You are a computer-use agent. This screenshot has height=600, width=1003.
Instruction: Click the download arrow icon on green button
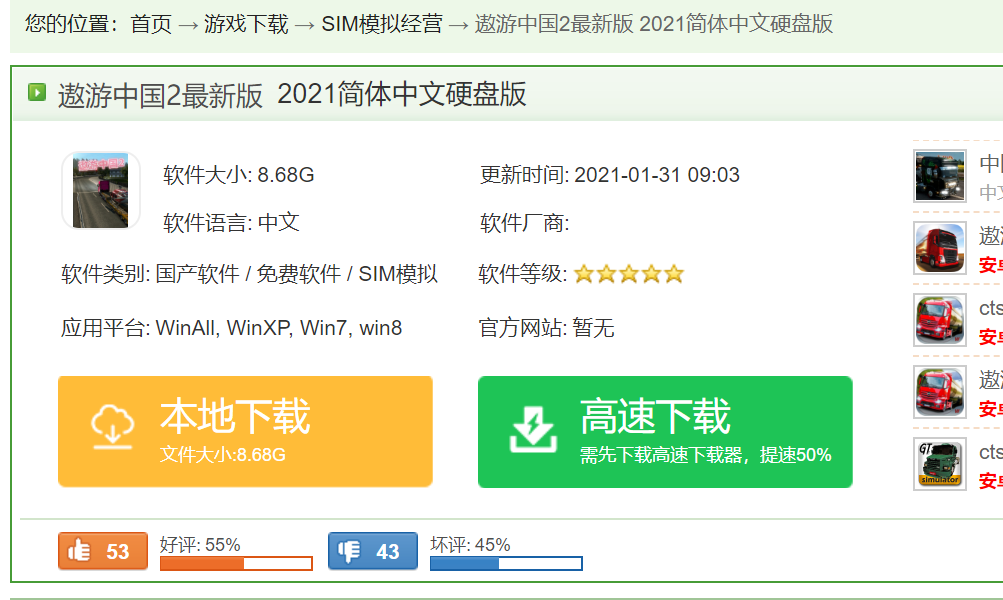coord(532,430)
